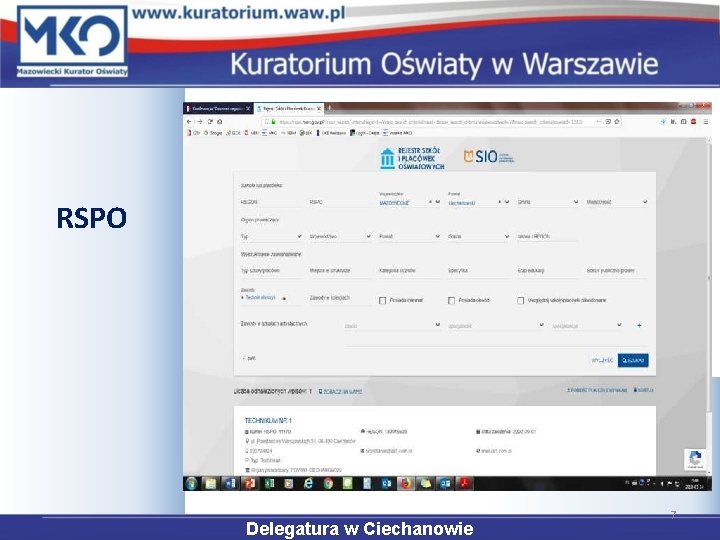Expand the Miejscowość dropdown
The width and height of the screenshot is (720, 540).
[x=617, y=202]
